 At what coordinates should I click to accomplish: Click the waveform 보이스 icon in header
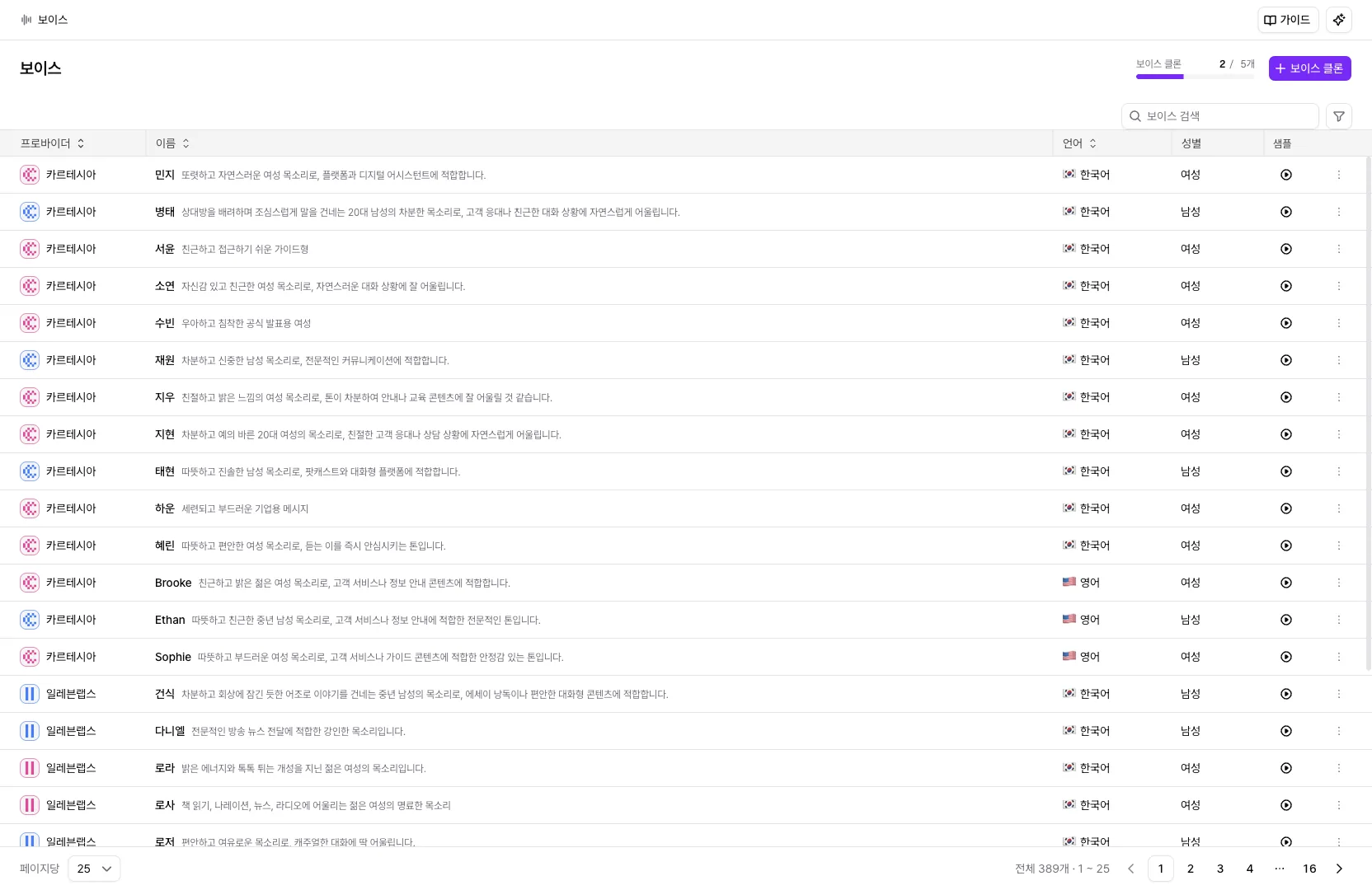(26, 20)
